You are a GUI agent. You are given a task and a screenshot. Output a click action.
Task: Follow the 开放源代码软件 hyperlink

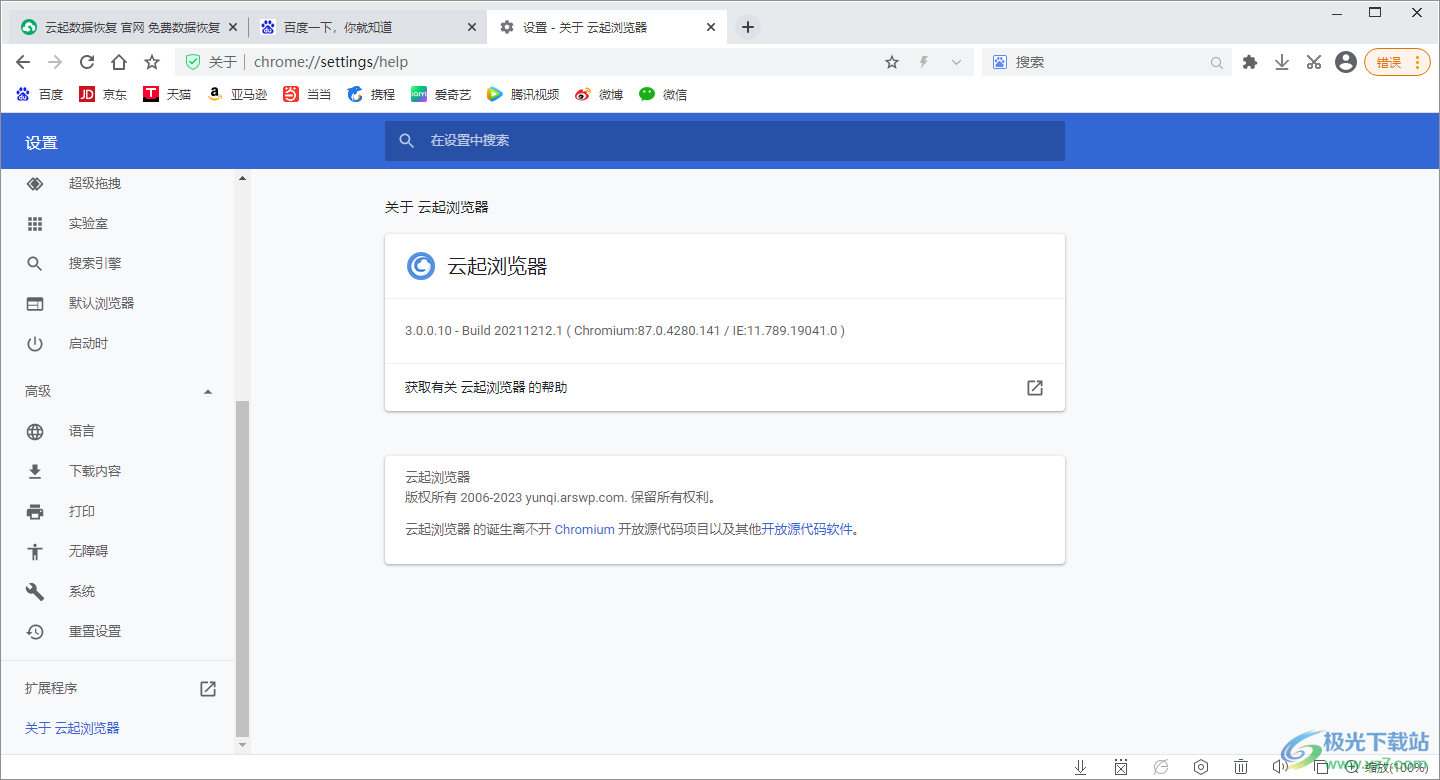tap(807, 530)
